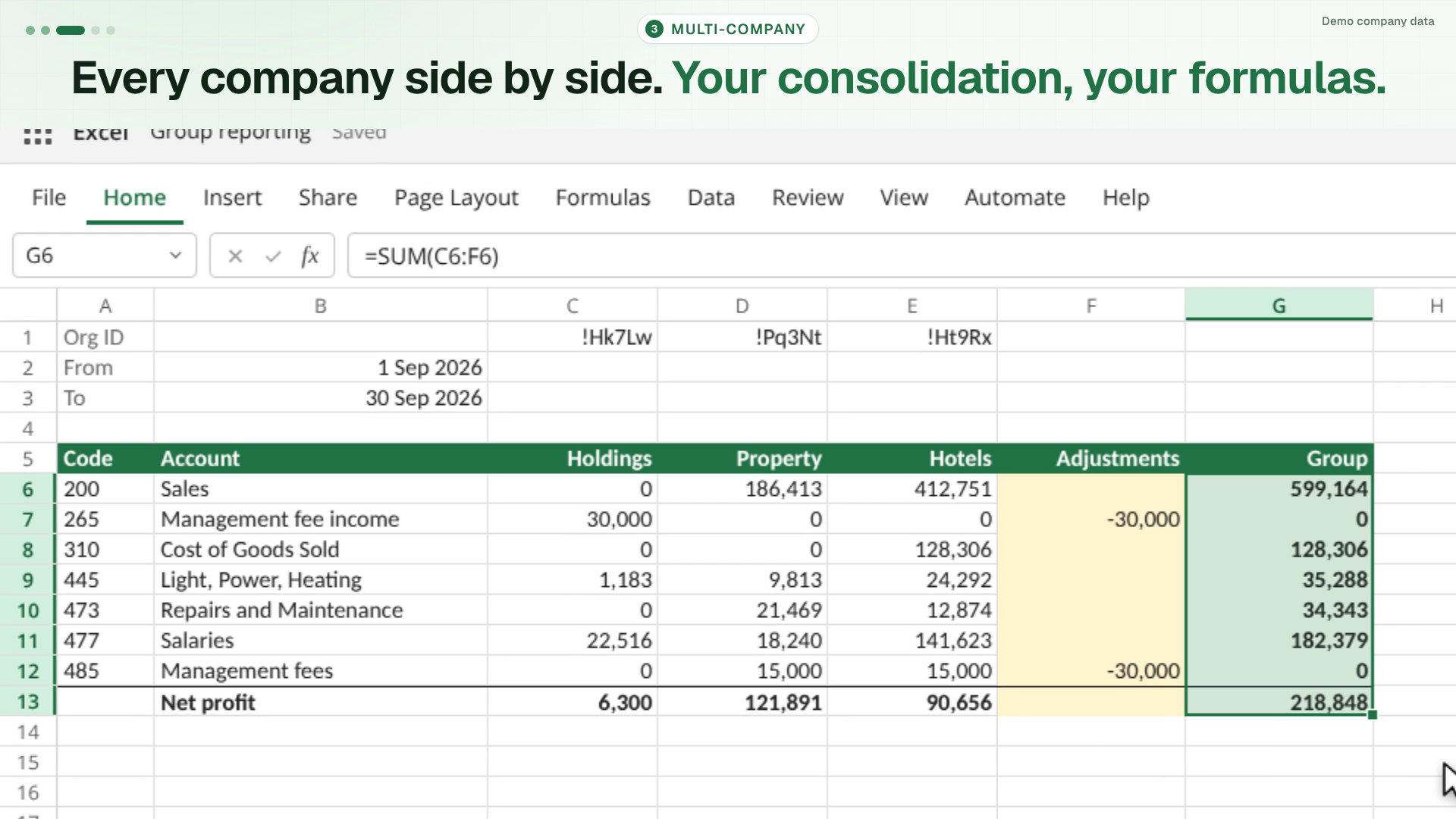The image size is (1456, 819).
Task: Select the row 13 header
Action: click(x=28, y=701)
